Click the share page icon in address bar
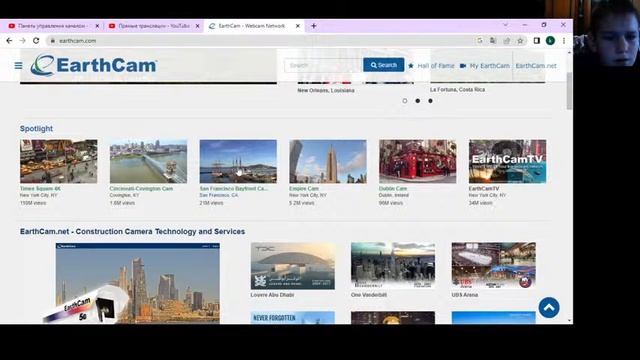Screen dimensions: 640x360 click(507, 41)
